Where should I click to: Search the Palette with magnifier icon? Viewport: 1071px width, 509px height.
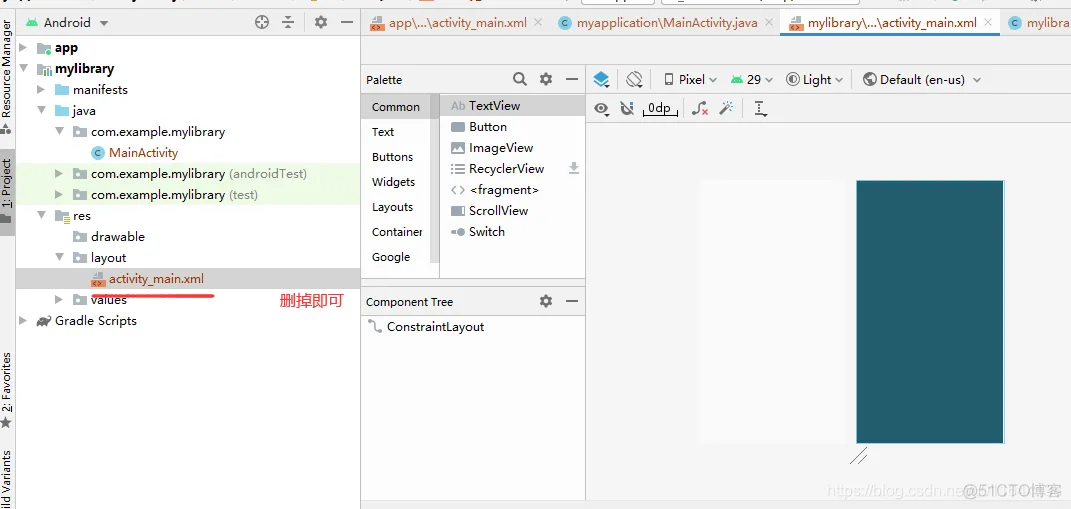tap(520, 79)
